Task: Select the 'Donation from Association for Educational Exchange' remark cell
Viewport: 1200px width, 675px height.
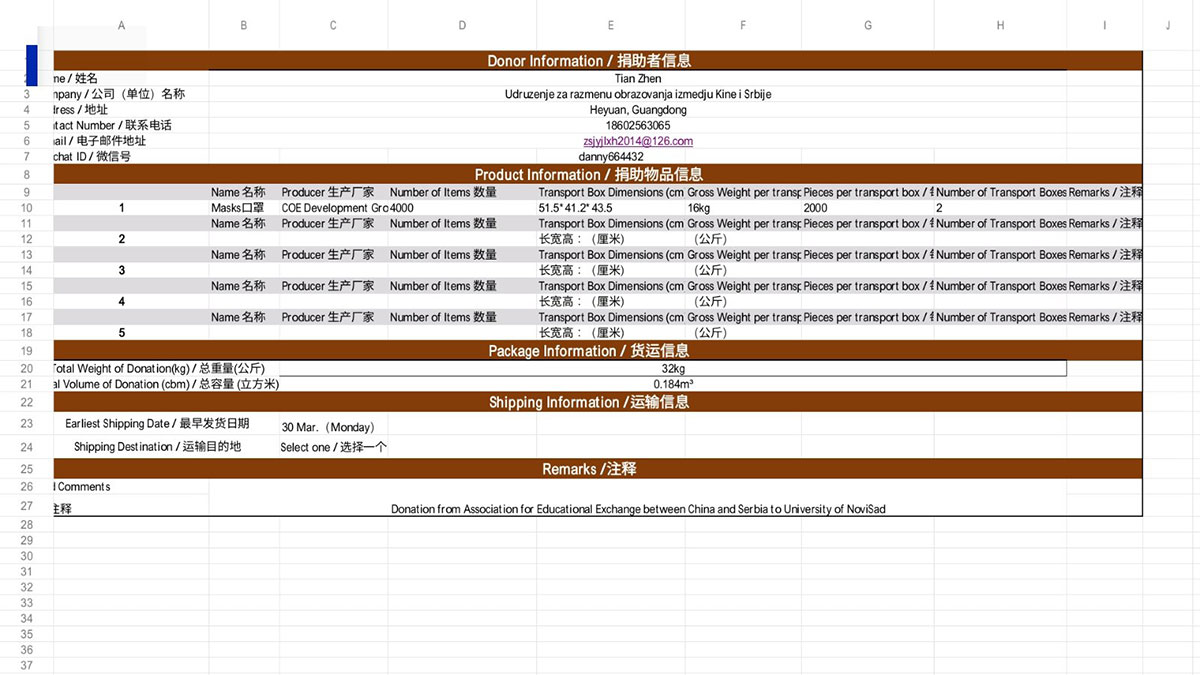Action: (638, 509)
